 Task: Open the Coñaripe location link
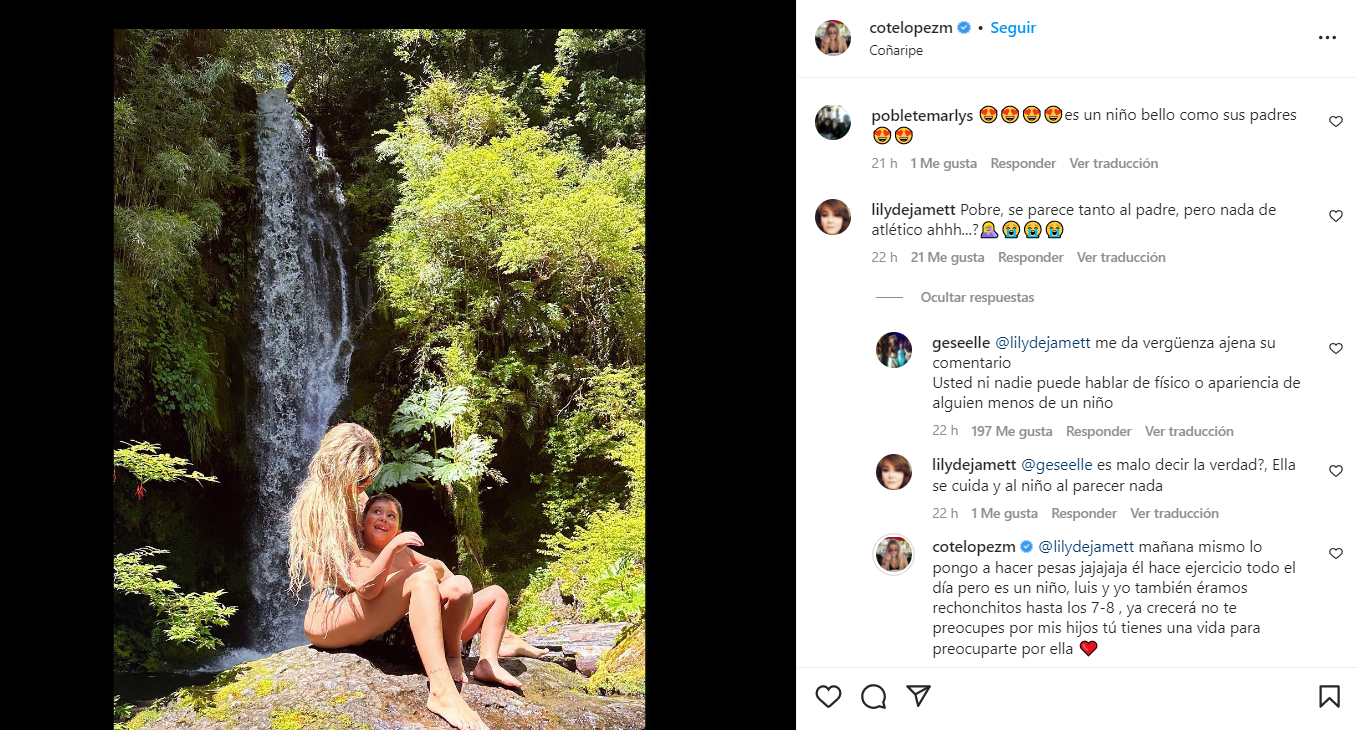(x=896, y=51)
